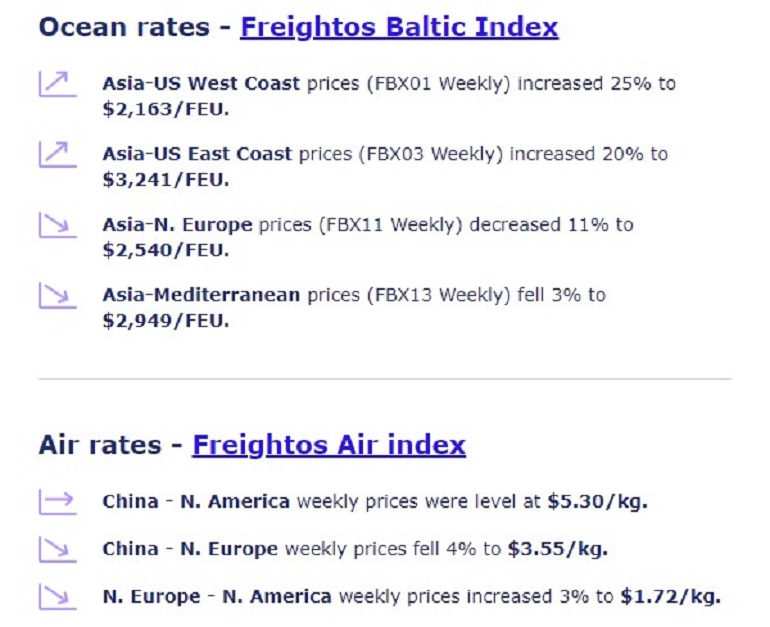The width and height of the screenshot is (770, 627).
Task: Select the $5.30/kg air price text
Action: pos(598,502)
